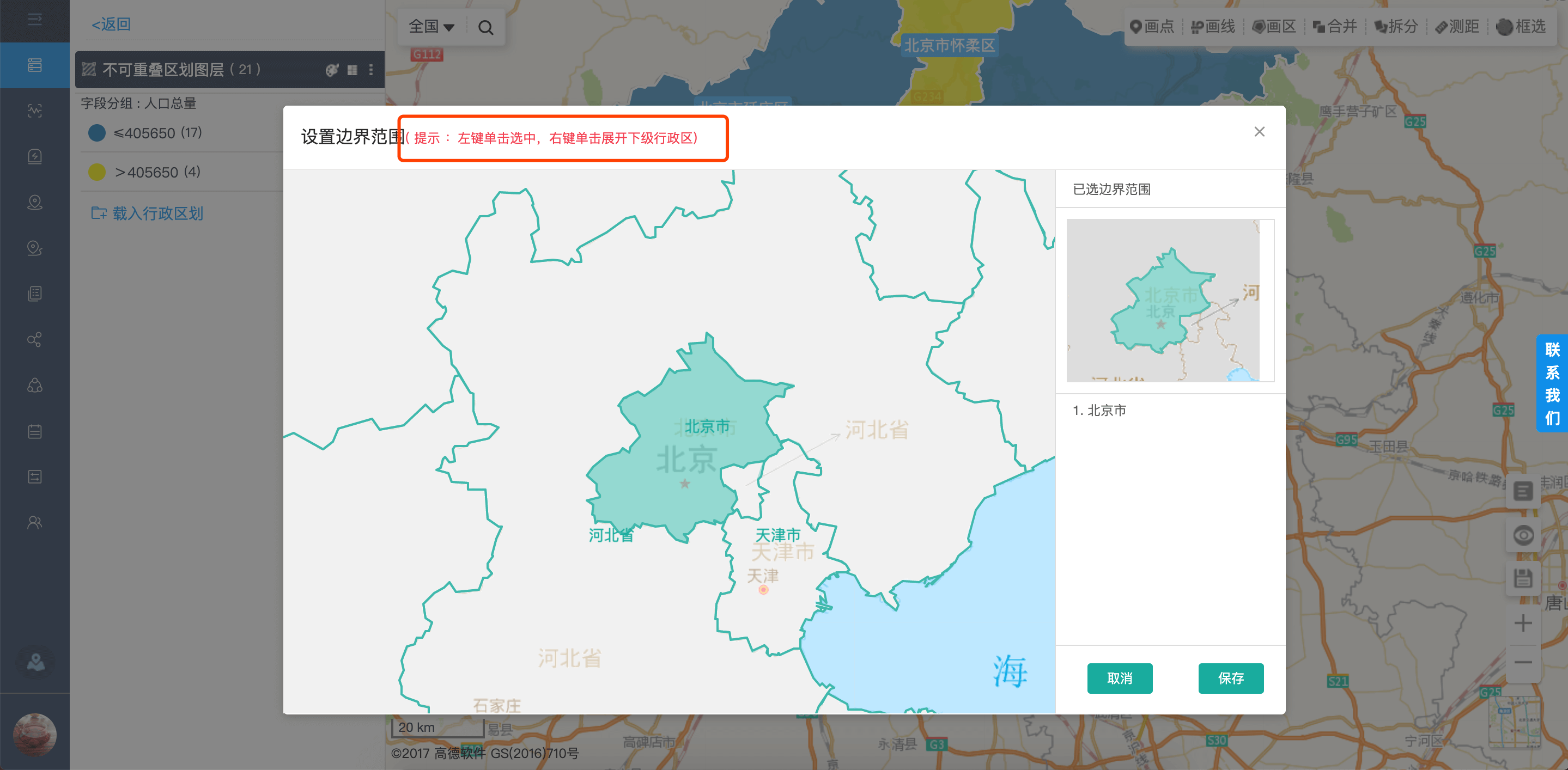Select the 天津市 region on dialog map

coord(778,535)
